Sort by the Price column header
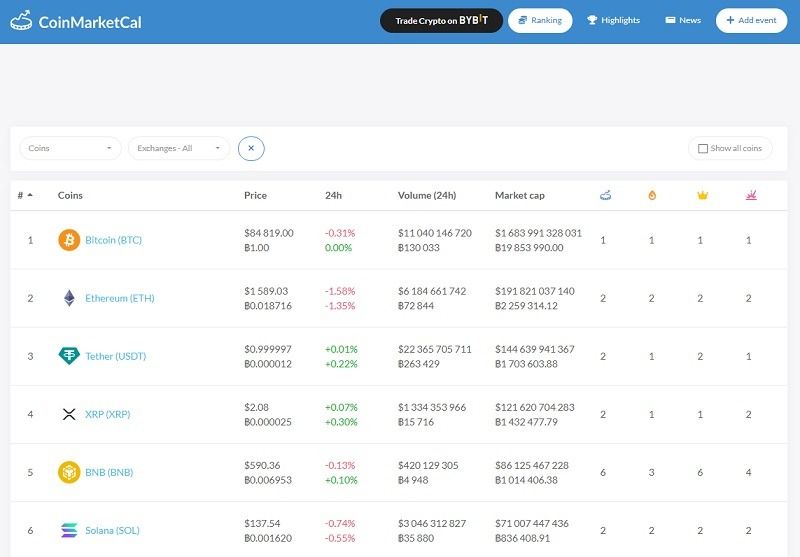The height and width of the screenshot is (557, 800). pos(255,195)
